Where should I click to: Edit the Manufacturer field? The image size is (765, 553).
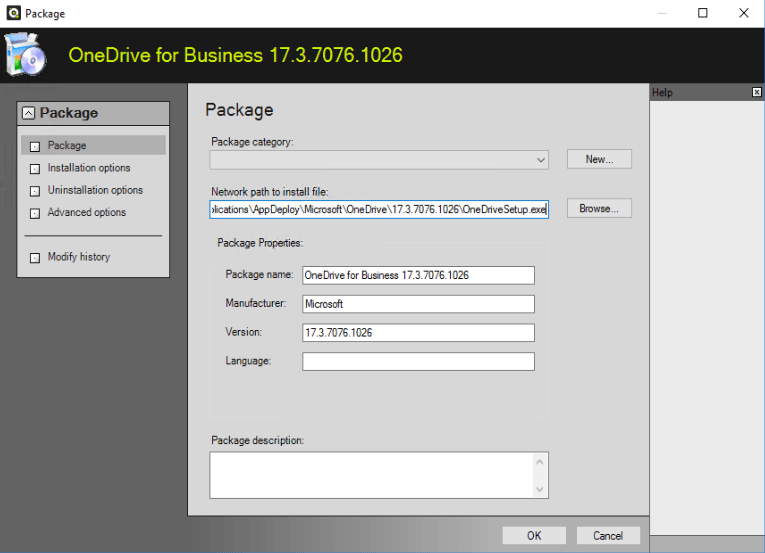click(x=418, y=304)
